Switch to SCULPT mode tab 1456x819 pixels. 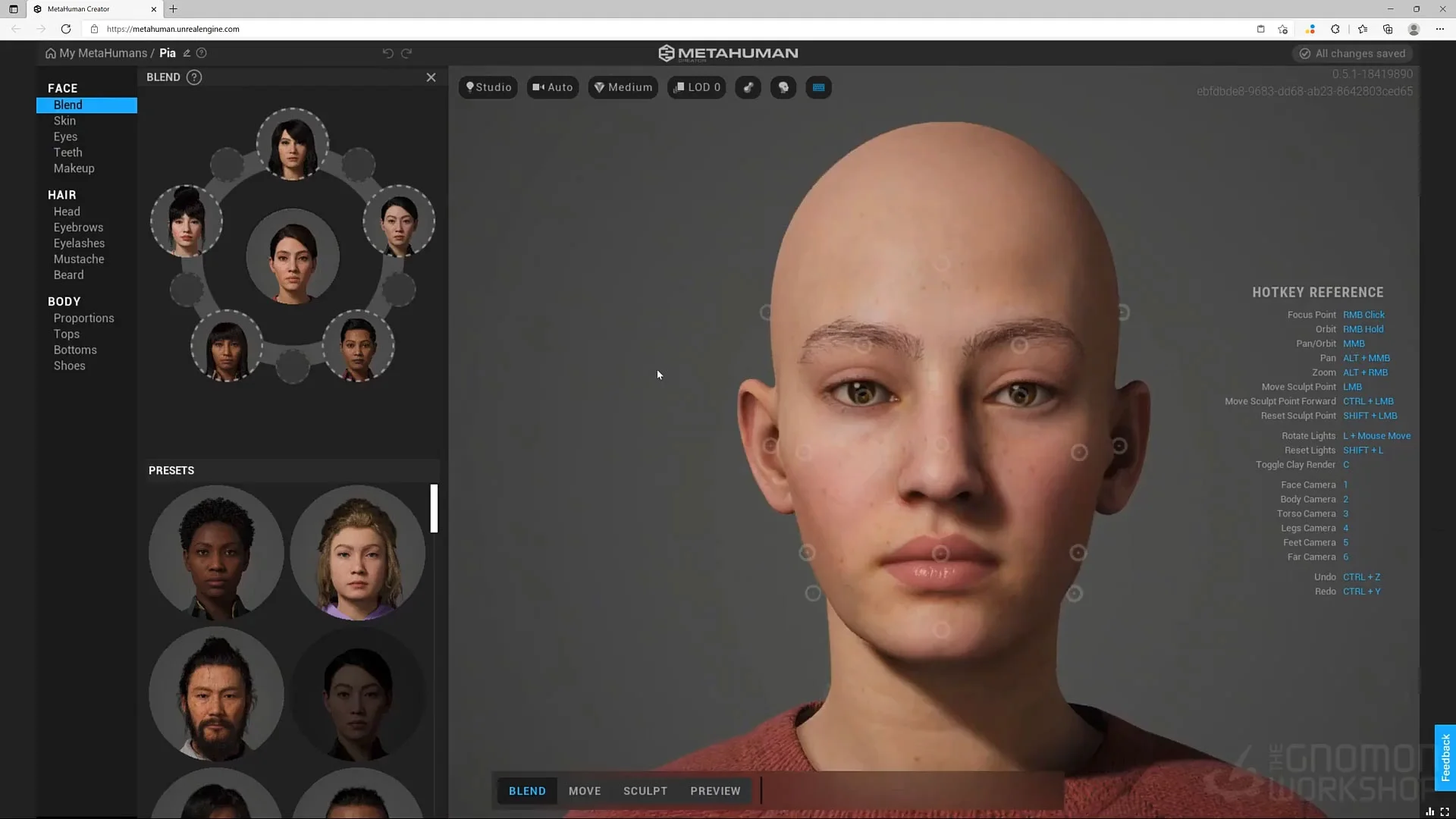click(645, 791)
